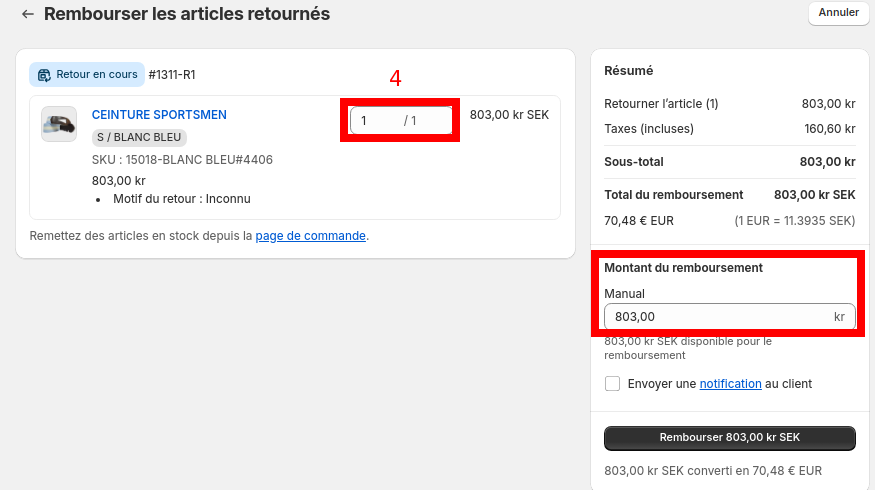
Task: Select the Total du remboursement row
Action: pyautogui.click(x=729, y=195)
